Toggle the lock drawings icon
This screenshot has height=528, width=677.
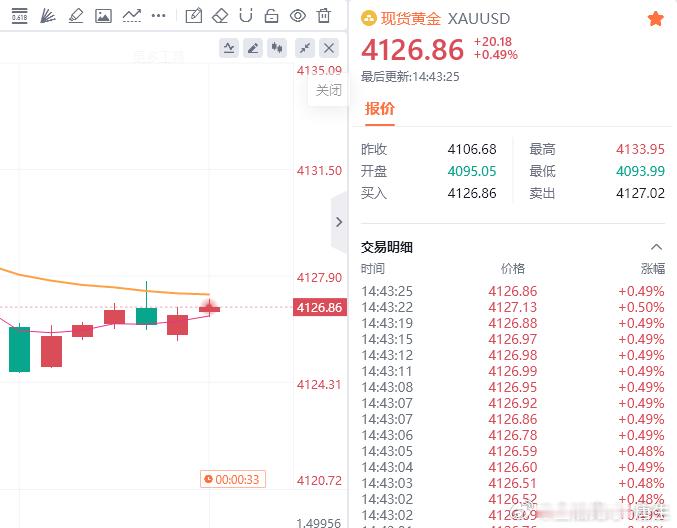point(271,16)
